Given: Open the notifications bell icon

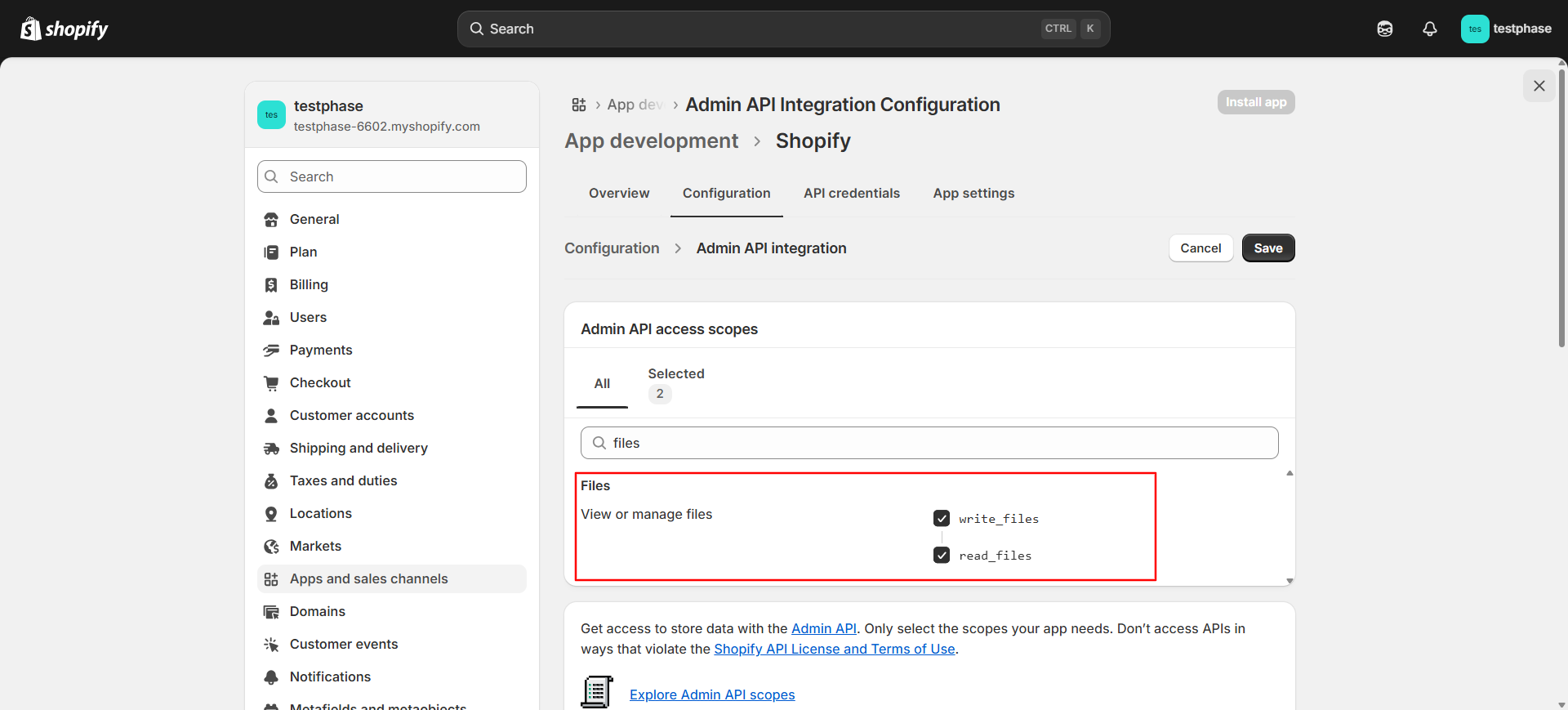Looking at the screenshot, I should tap(1429, 29).
